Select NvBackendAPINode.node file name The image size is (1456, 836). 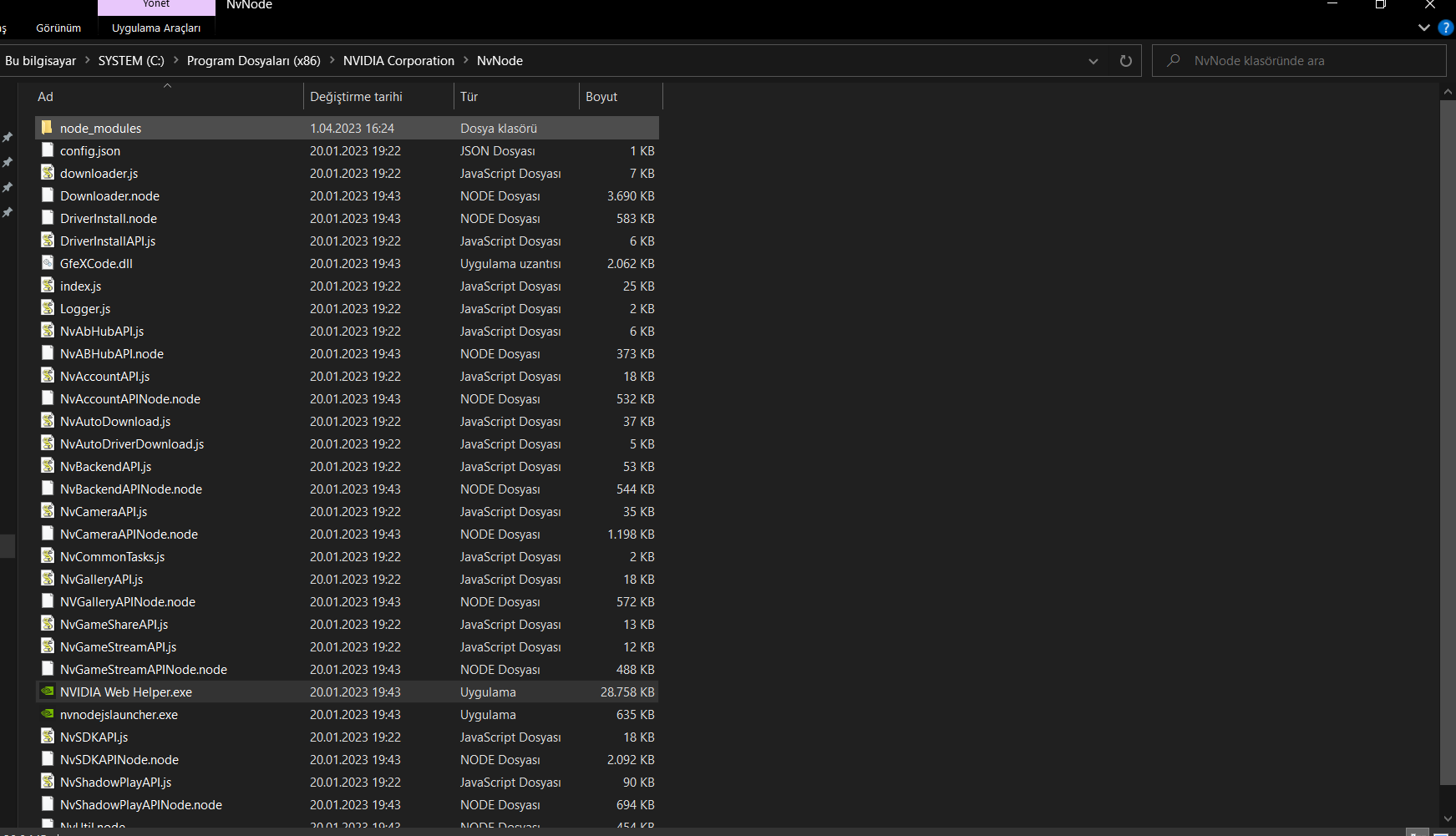[x=131, y=489]
